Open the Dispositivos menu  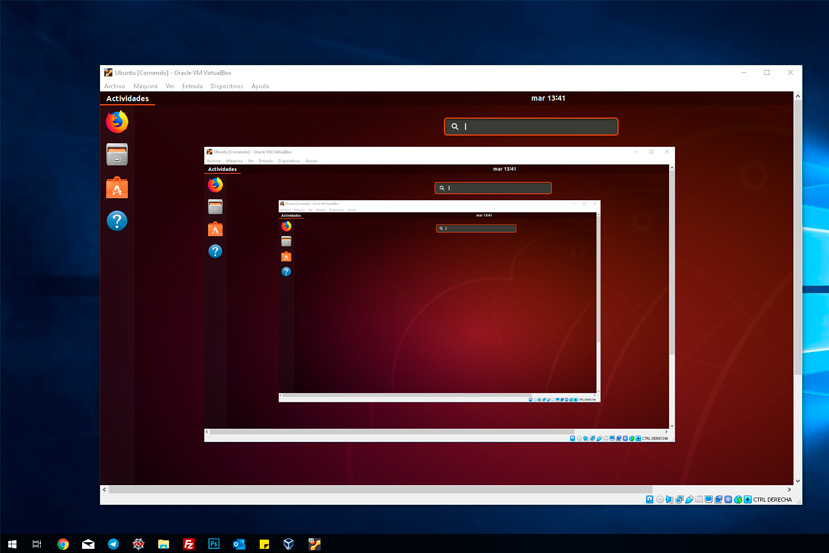[x=227, y=86]
